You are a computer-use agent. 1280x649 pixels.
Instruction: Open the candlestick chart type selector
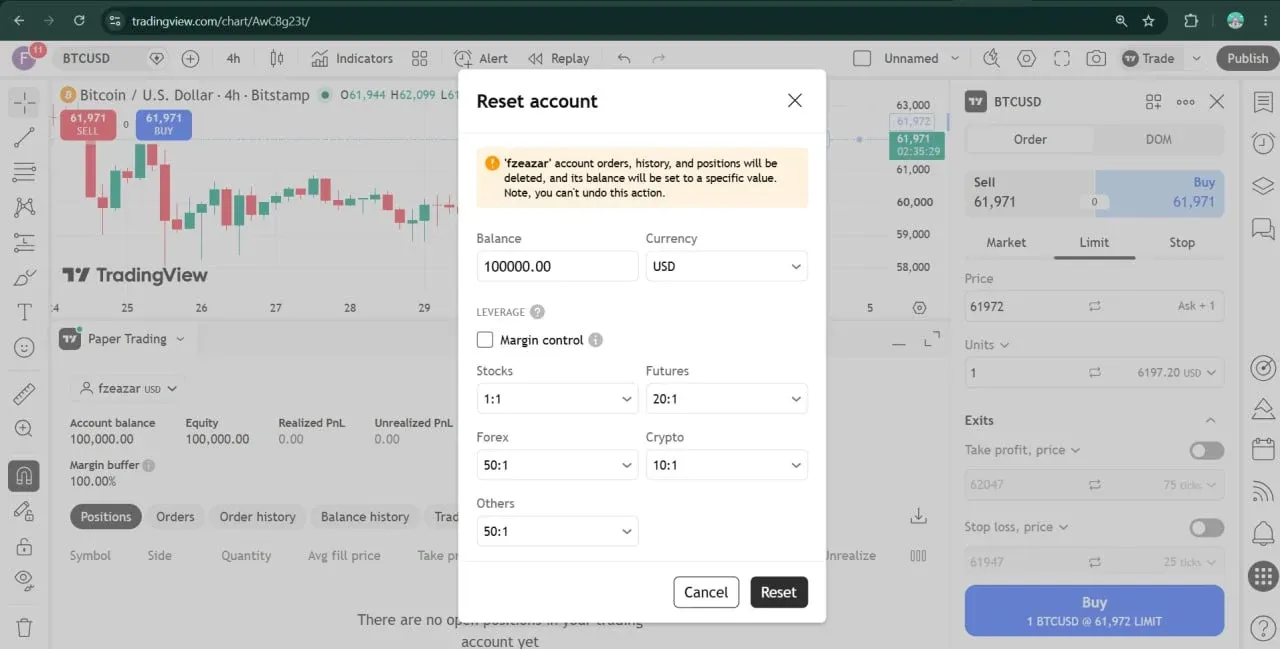click(x=277, y=58)
